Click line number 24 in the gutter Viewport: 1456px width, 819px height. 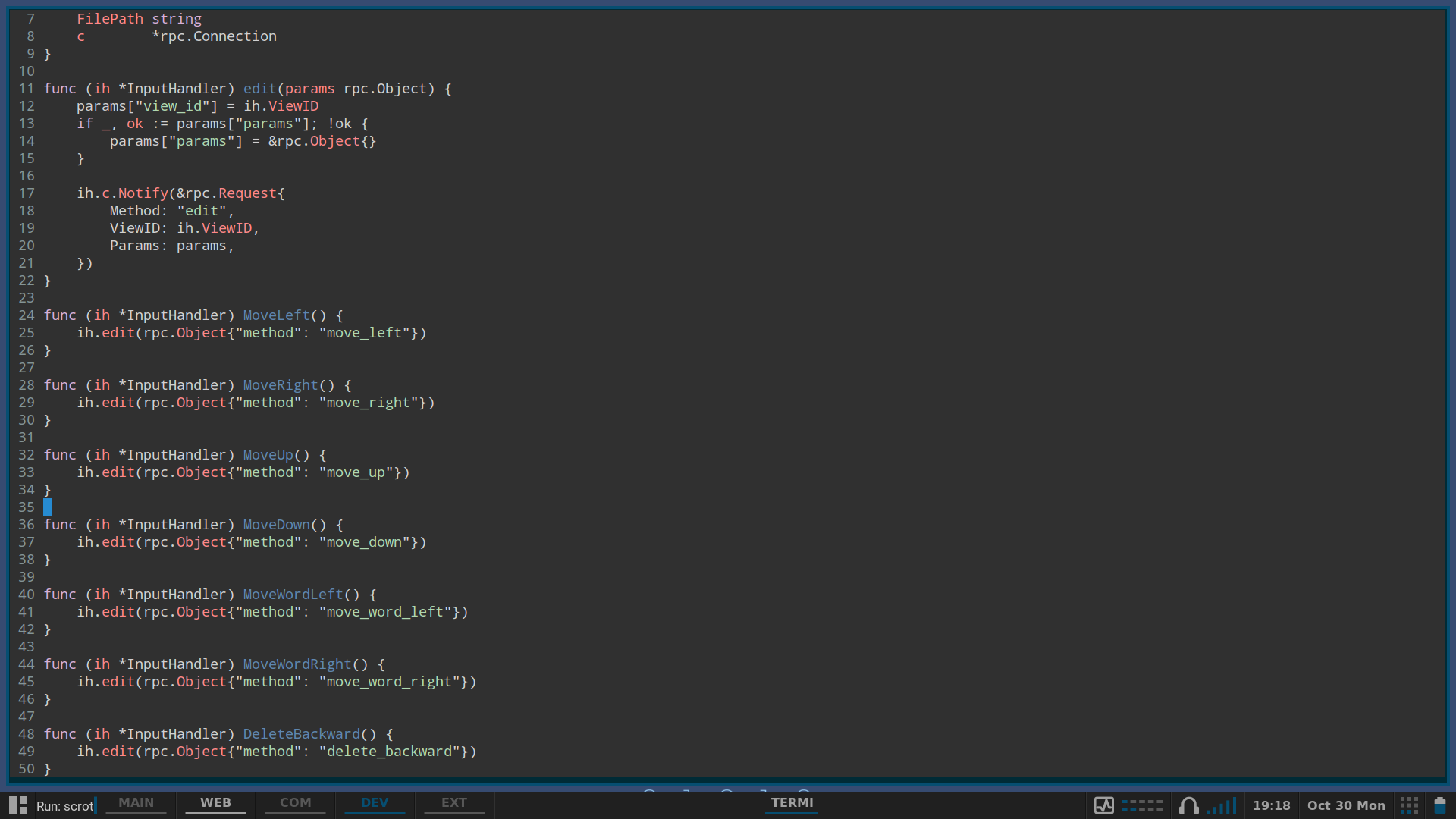(x=27, y=315)
